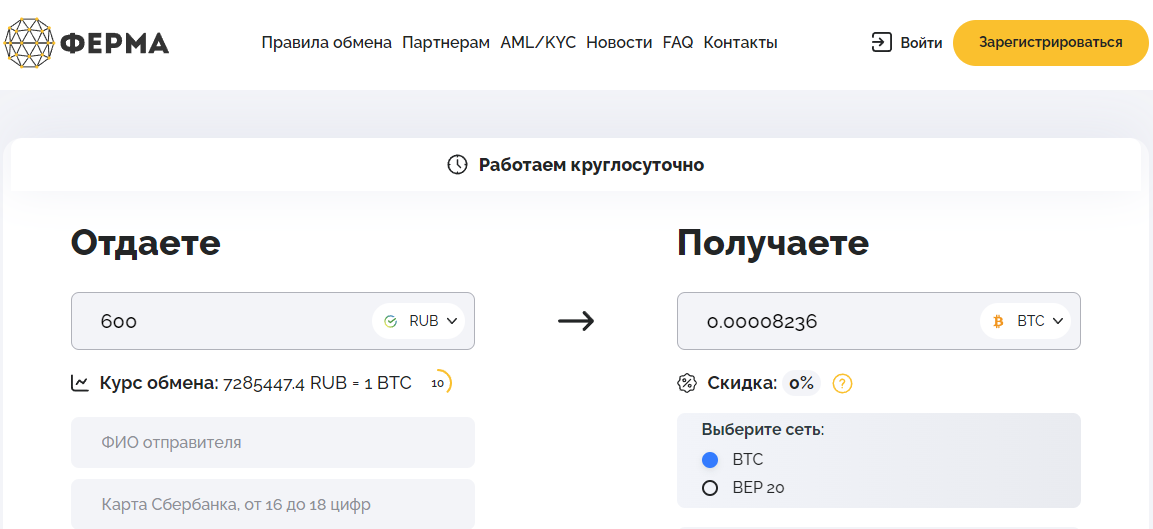Focus the give amount field showing 600
Image resolution: width=1153 pixels, height=529 pixels.
[x=273, y=322]
